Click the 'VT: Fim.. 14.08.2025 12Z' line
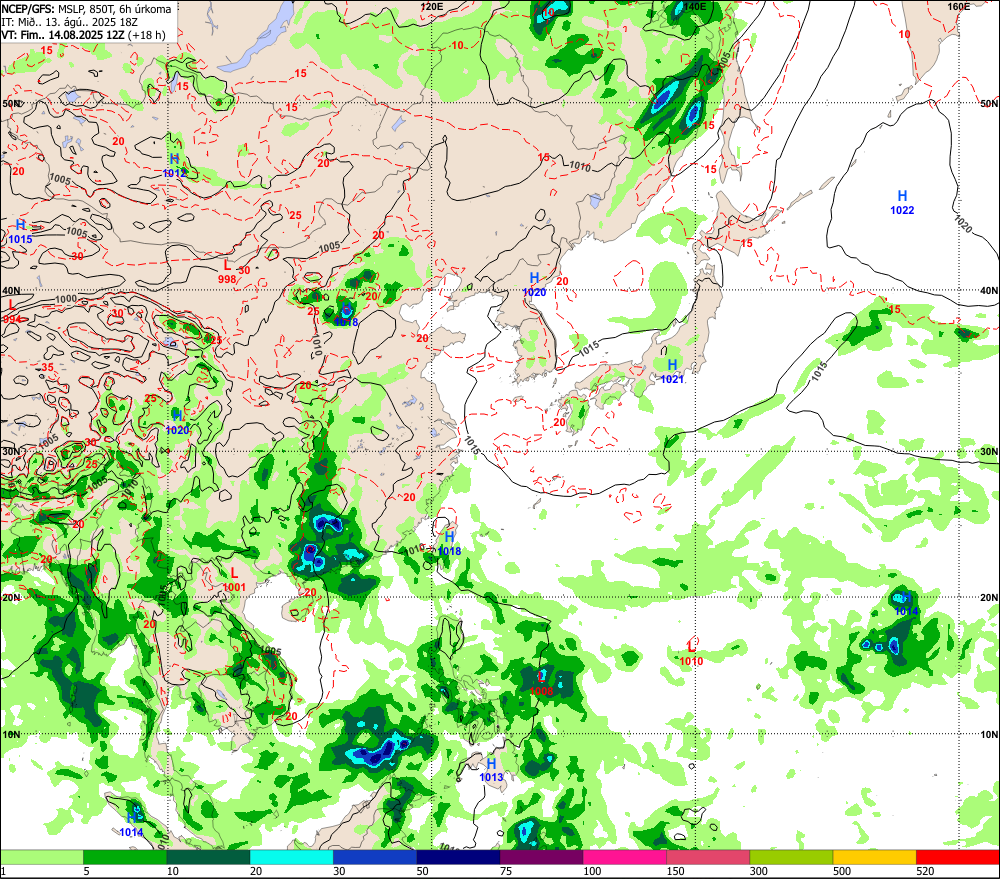The height and width of the screenshot is (879, 1000). coord(62,34)
